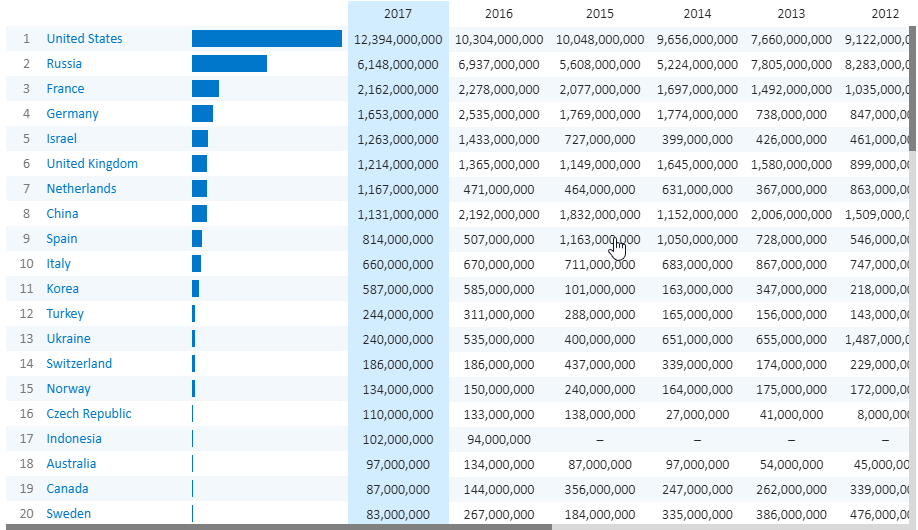Open the Turkey country link

coord(65,314)
